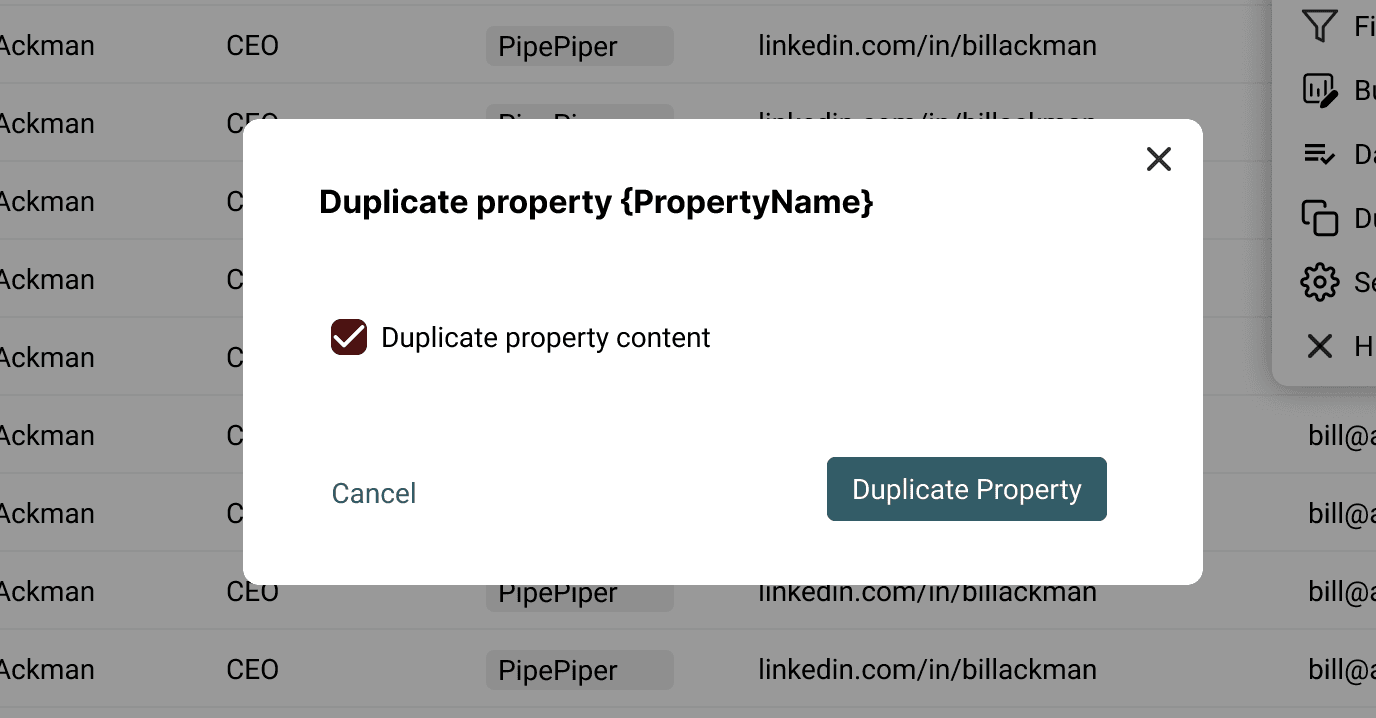
Task: Click the chart-with-pencil edit icon
Action: click(x=1319, y=90)
